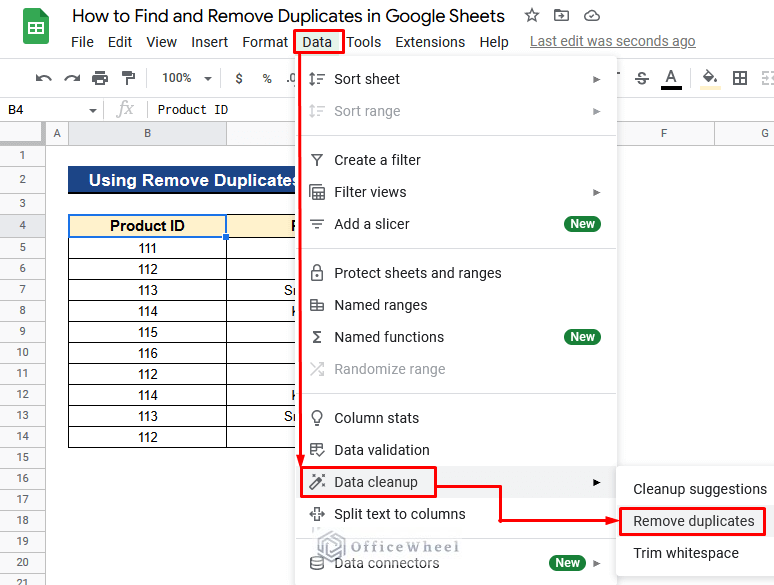The height and width of the screenshot is (585, 774).
Task: Activate the paint format tool
Action: [128, 78]
